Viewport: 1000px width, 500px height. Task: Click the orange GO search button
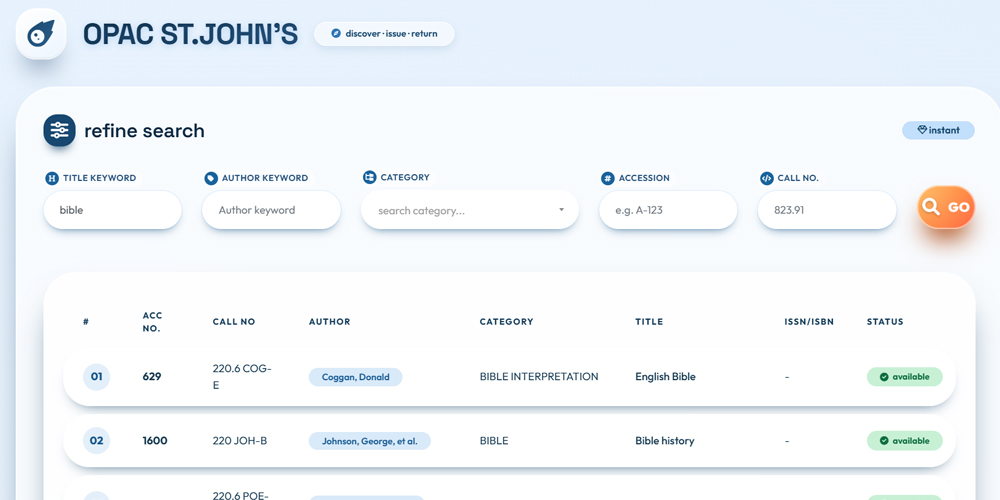pos(946,207)
